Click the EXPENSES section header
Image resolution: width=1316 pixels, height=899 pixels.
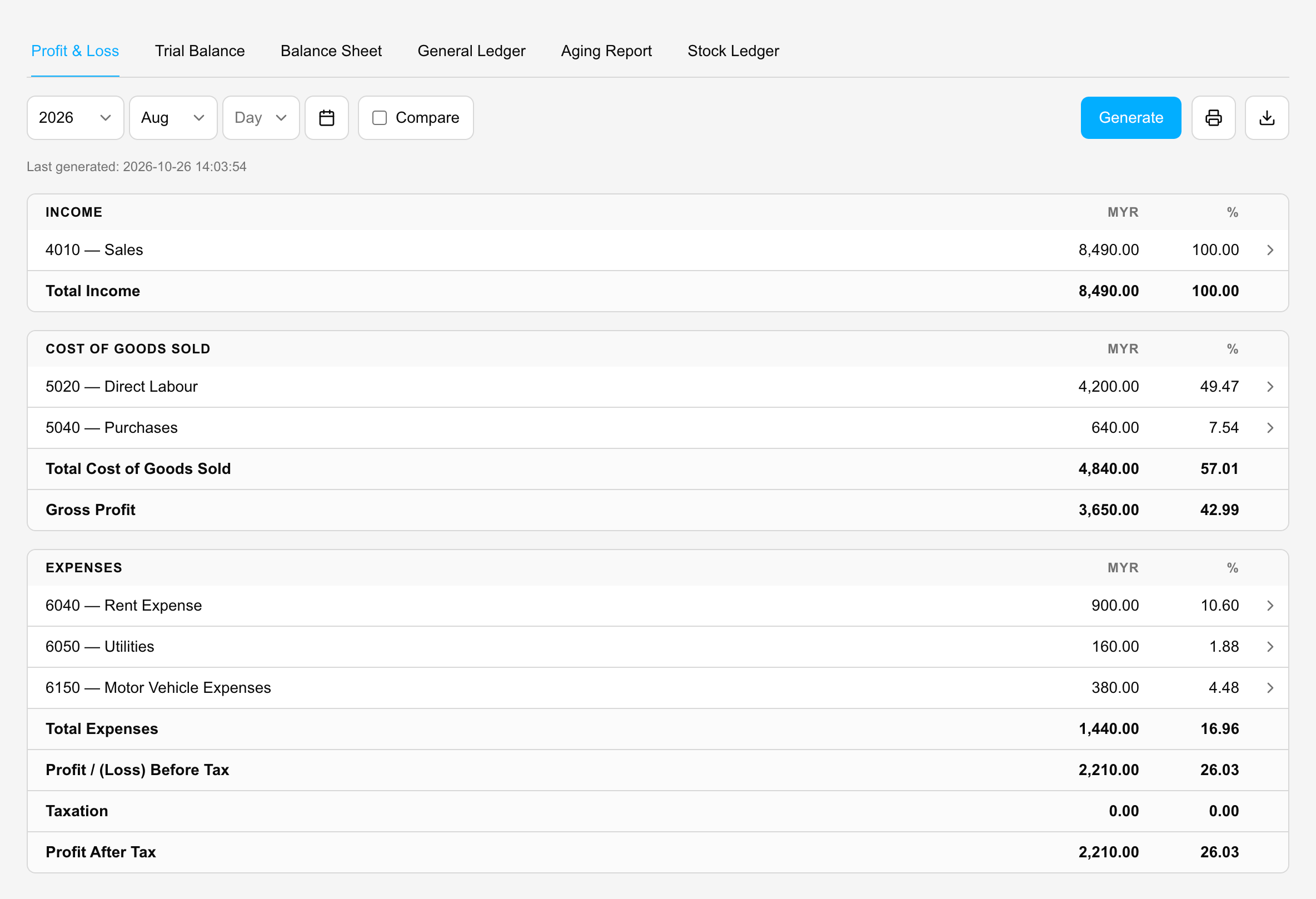[x=84, y=568]
